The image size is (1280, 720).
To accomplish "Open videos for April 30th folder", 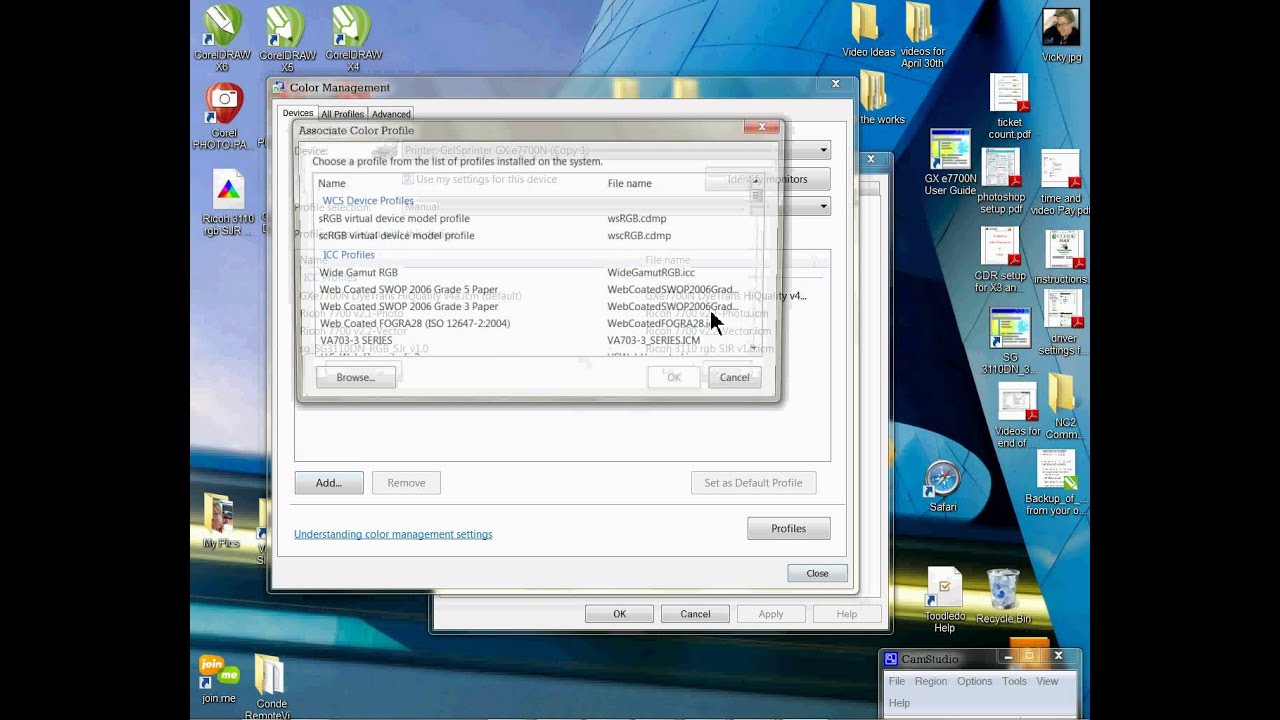I will (x=921, y=35).
